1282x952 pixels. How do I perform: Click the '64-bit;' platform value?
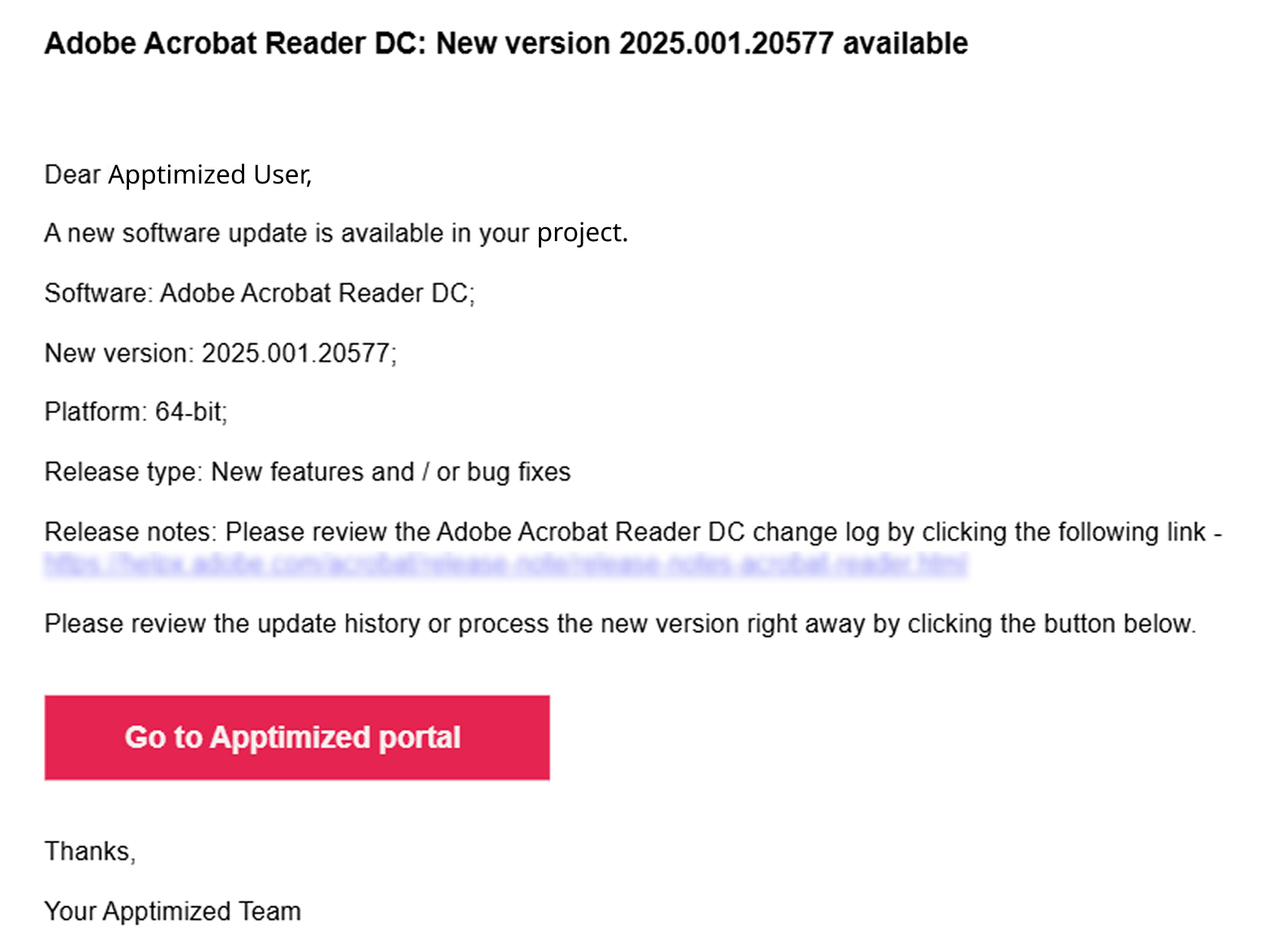click(191, 412)
